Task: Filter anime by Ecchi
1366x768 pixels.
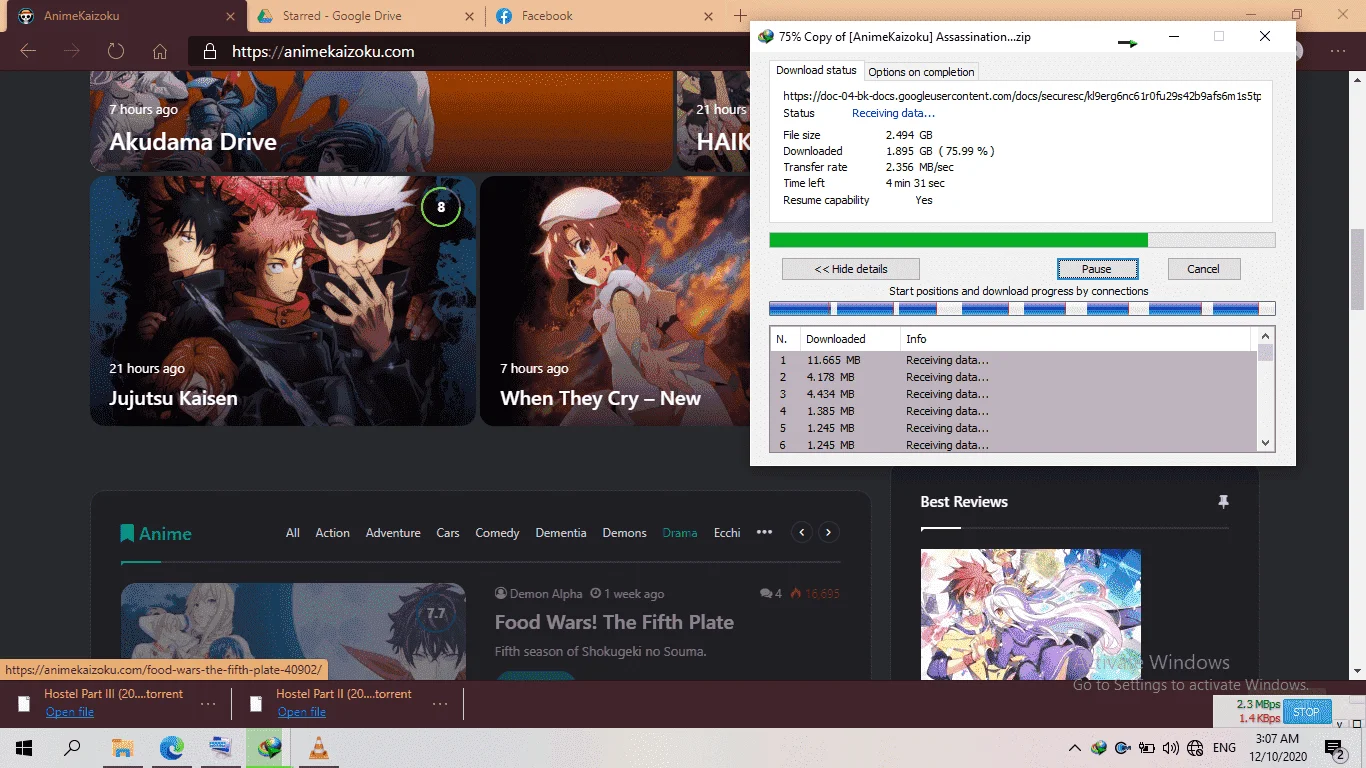Action: (727, 533)
